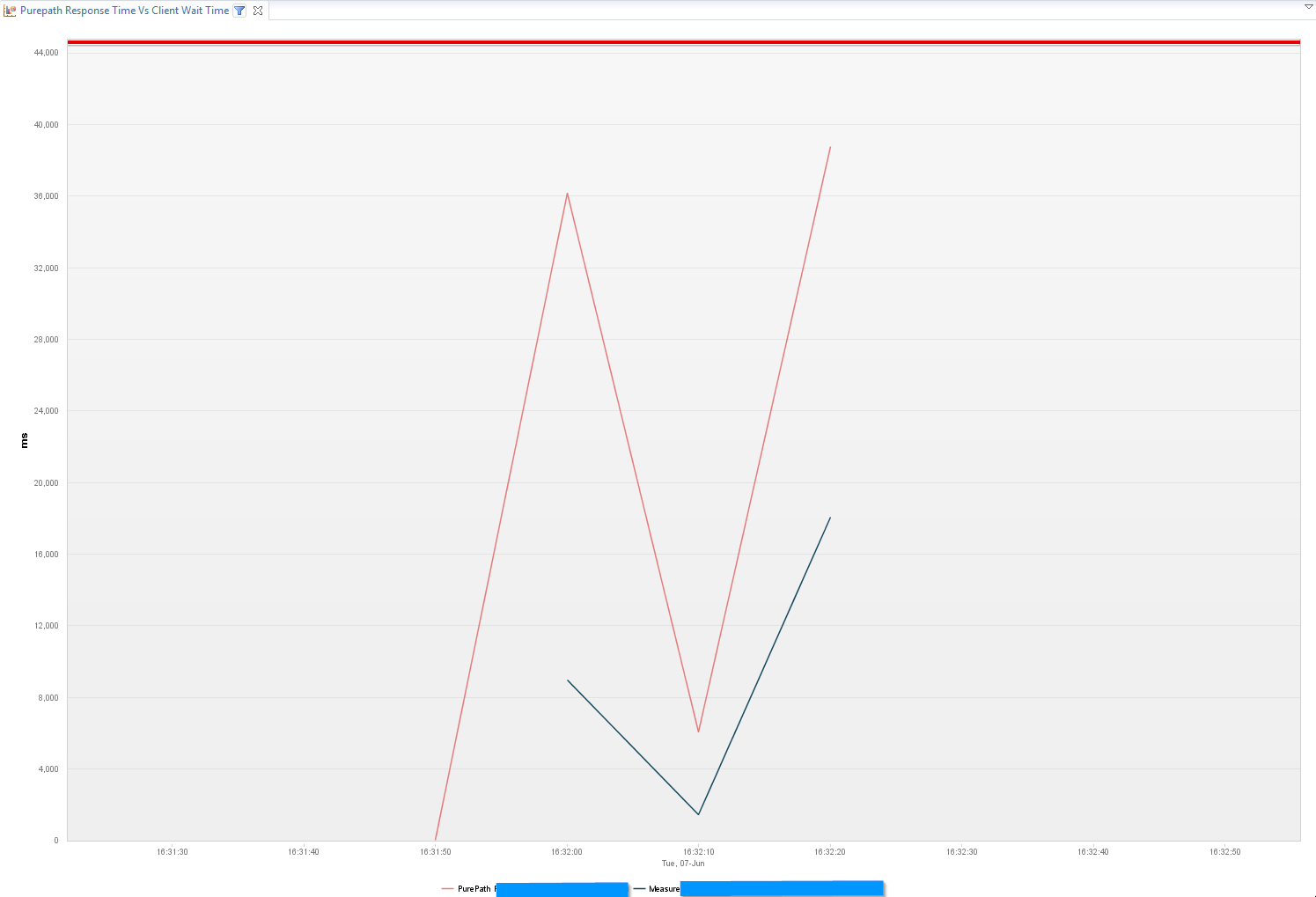Click the 20,000 y-axis label
1316x897 pixels.
tap(47, 483)
